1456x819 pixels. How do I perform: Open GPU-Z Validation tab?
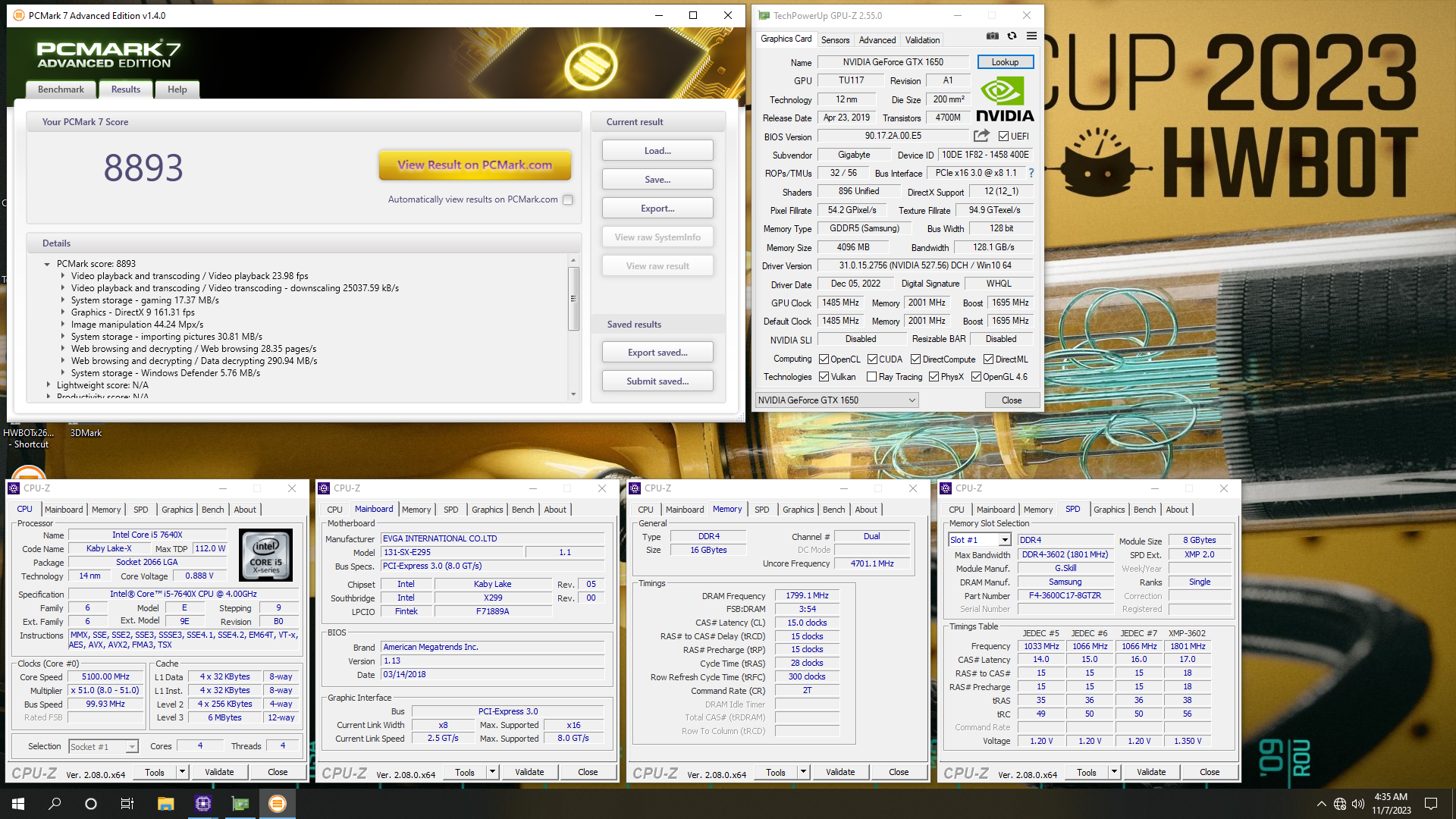point(922,40)
